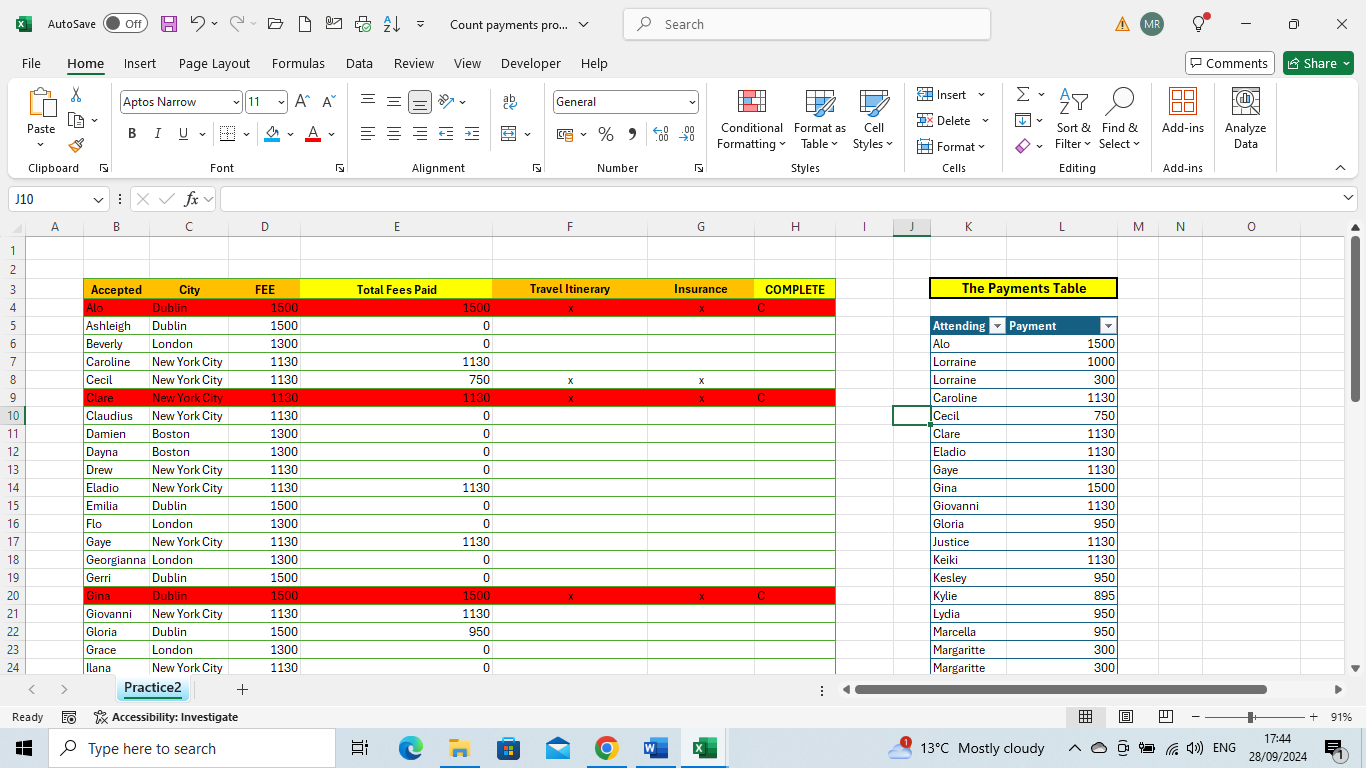Viewport: 1366px width, 768px height.
Task: Open the Page Layout tab
Action: pos(214,63)
